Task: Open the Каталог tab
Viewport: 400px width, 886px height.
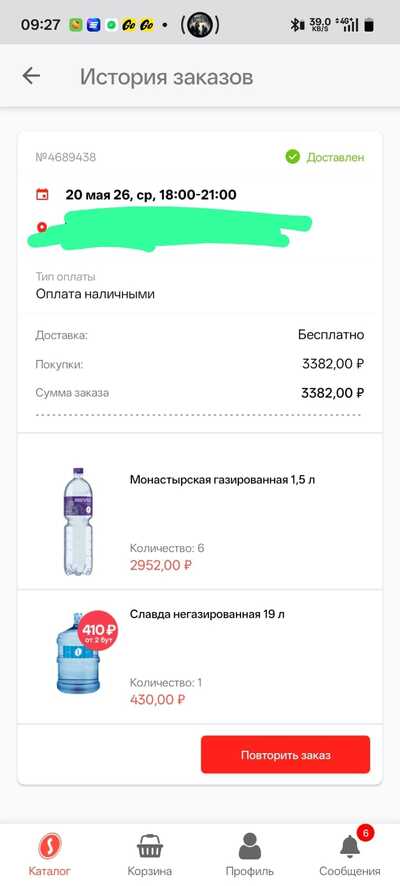Action: [x=50, y=854]
